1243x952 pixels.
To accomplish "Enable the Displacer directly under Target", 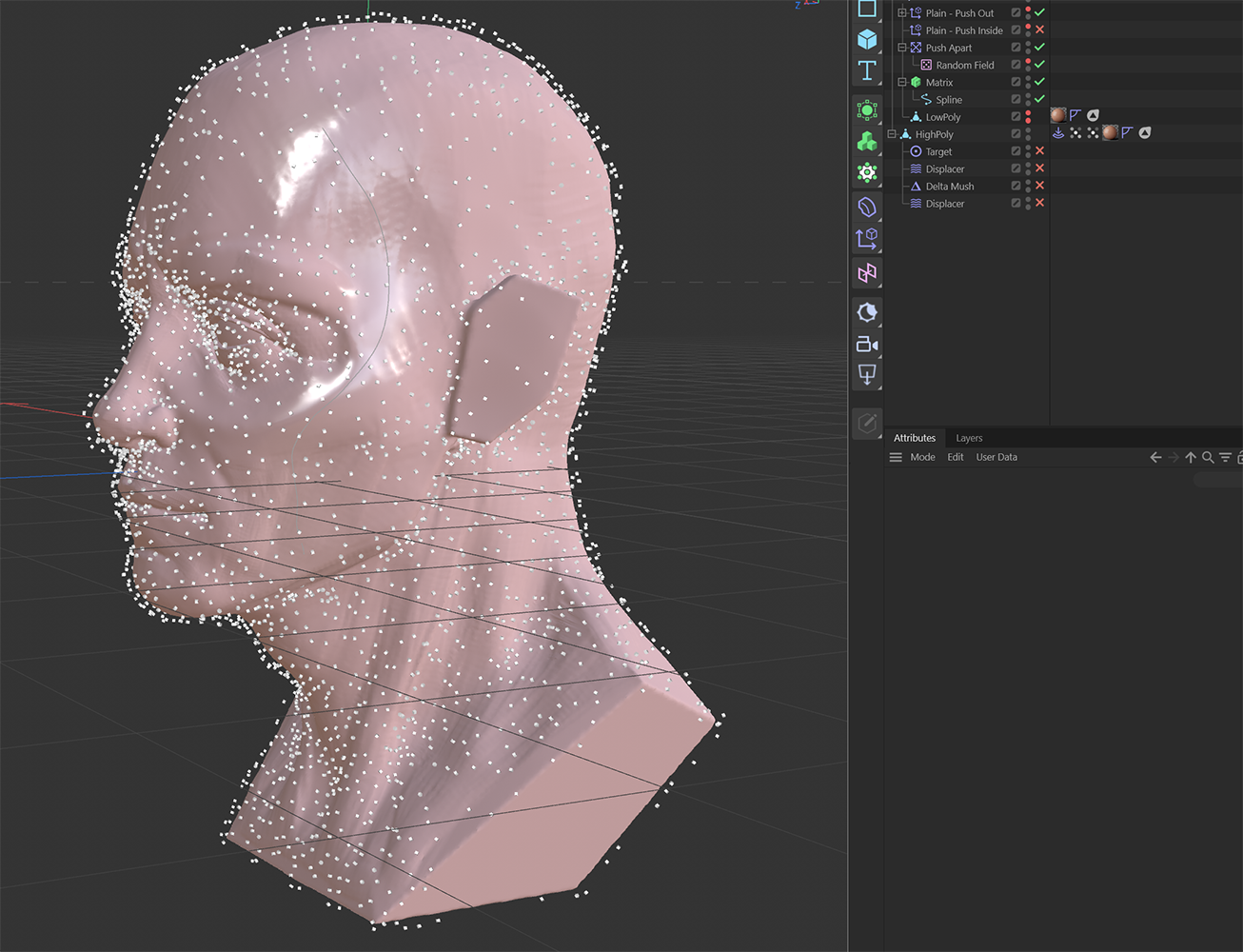I will coord(1040,169).
